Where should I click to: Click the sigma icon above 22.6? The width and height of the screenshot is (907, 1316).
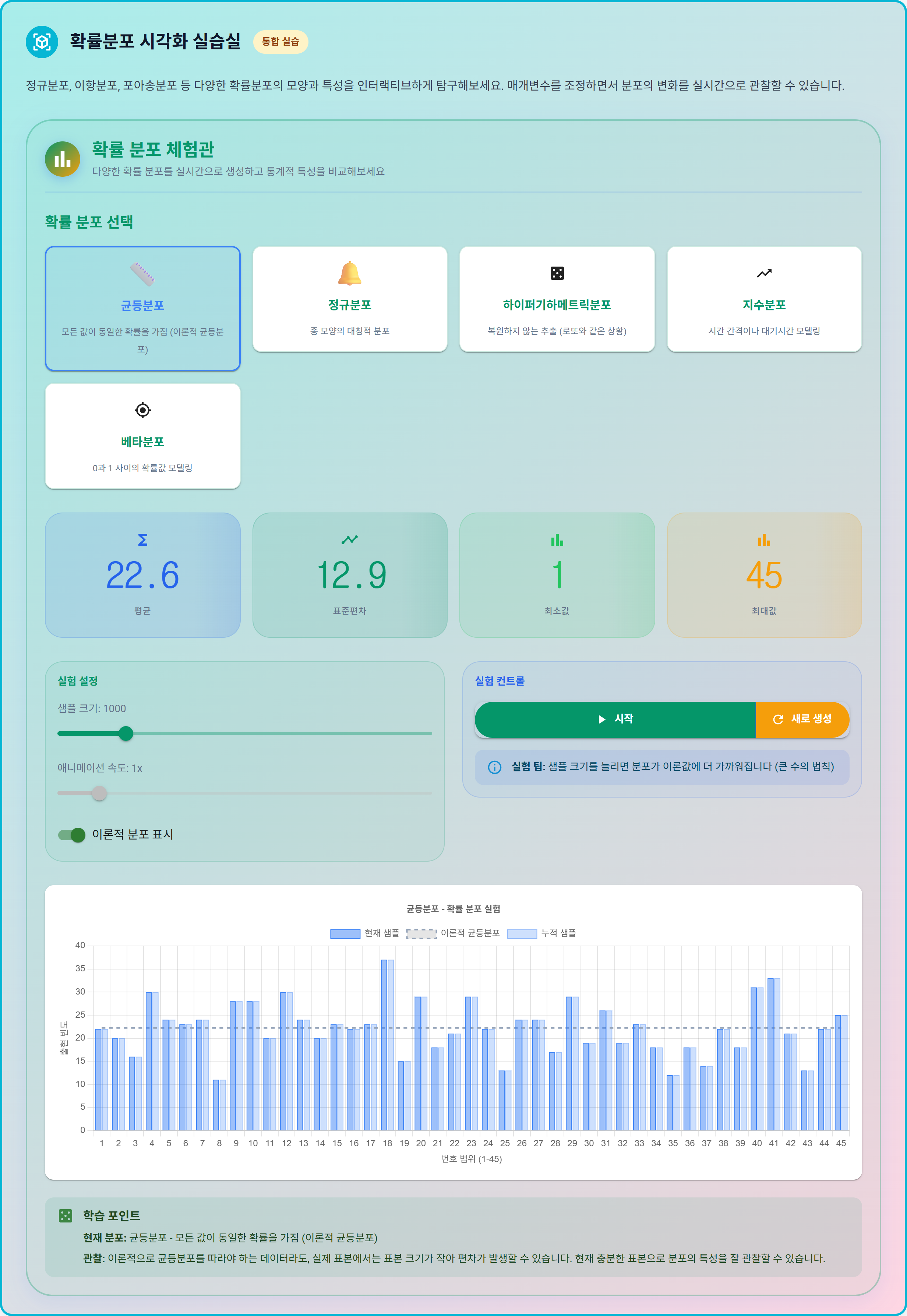(x=143, y=539)
